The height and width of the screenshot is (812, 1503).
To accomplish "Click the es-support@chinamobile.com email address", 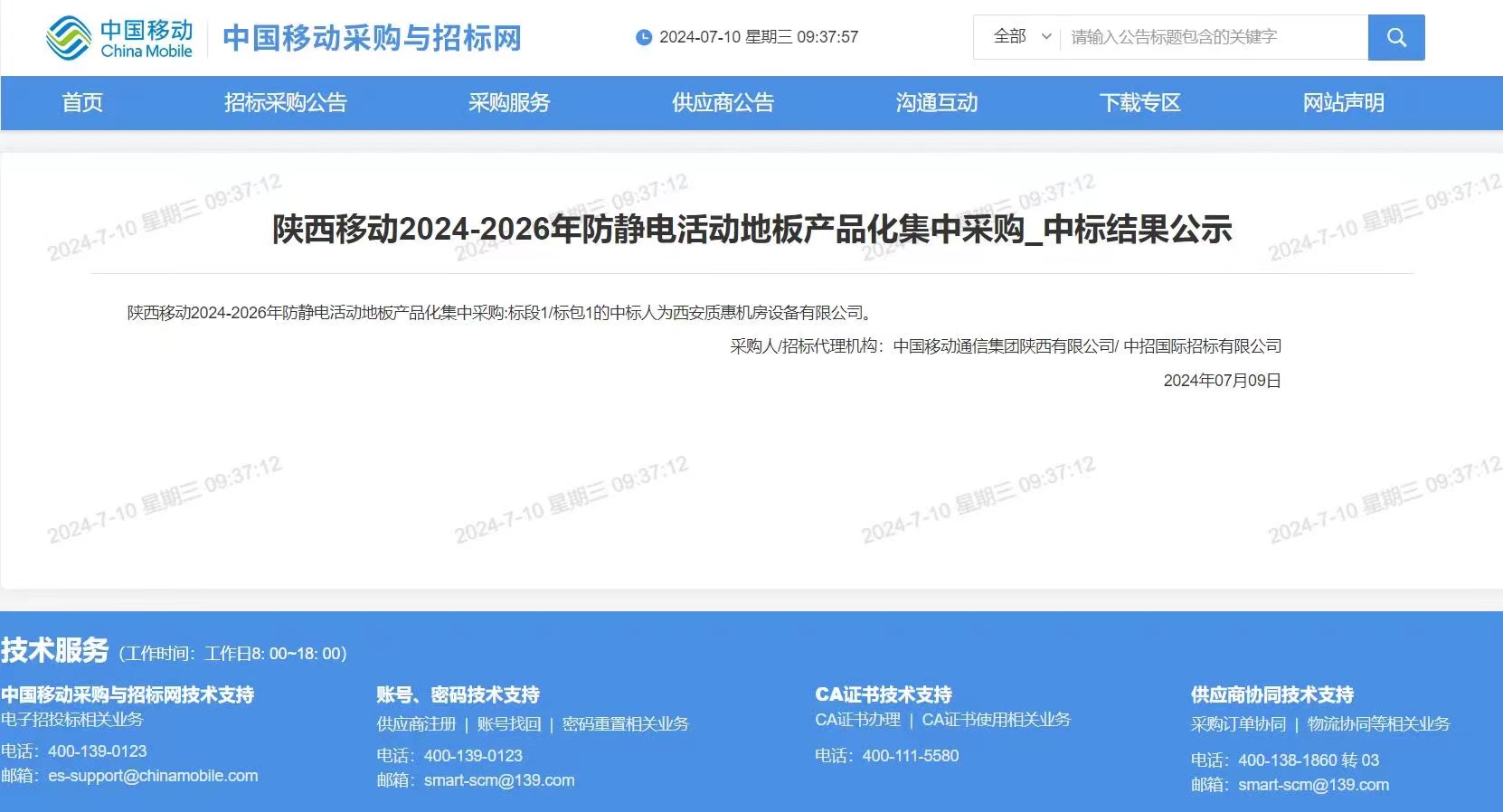I will click(x=153, y=776).
